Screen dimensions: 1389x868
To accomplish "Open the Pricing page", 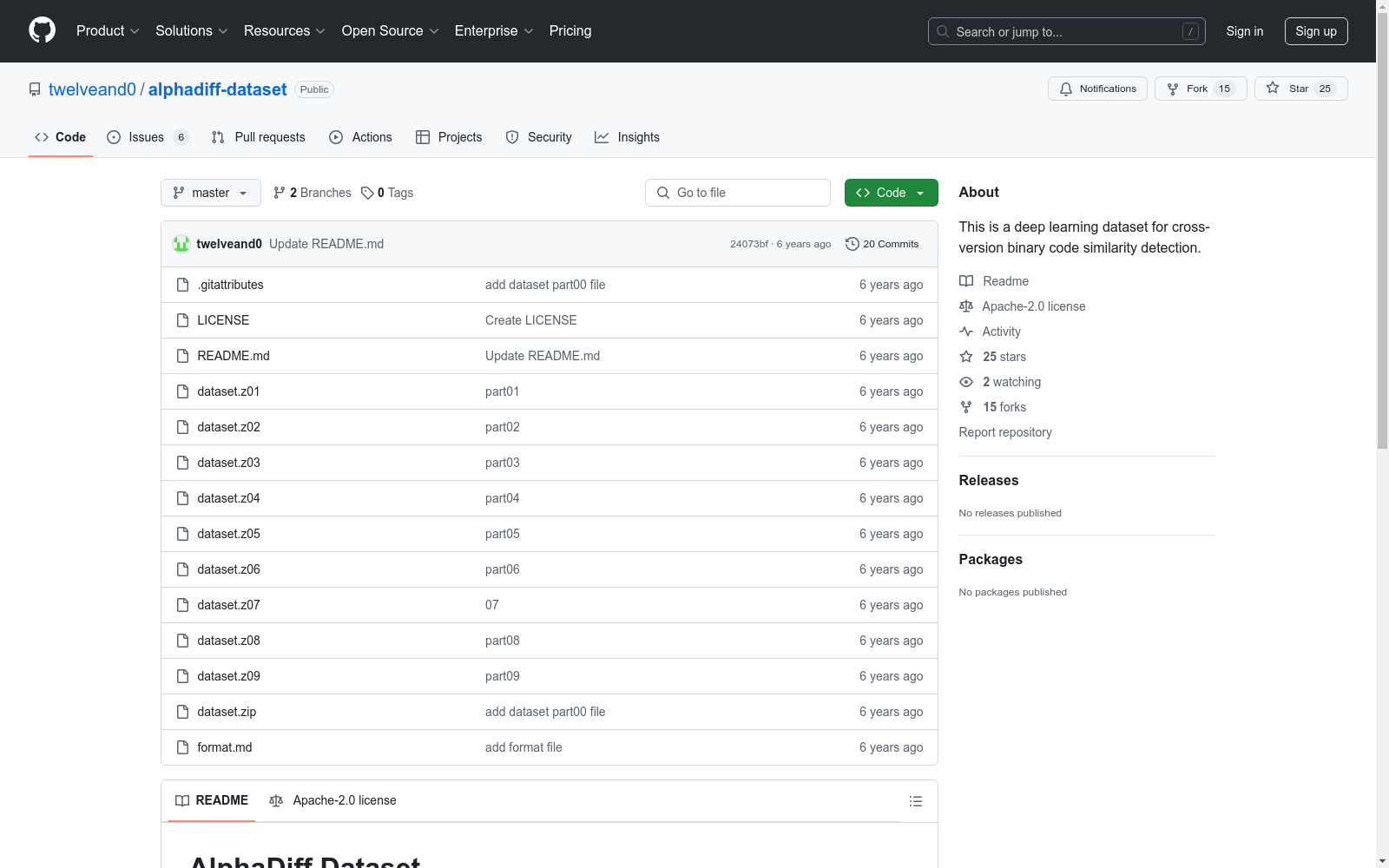I will click(570, 30).
